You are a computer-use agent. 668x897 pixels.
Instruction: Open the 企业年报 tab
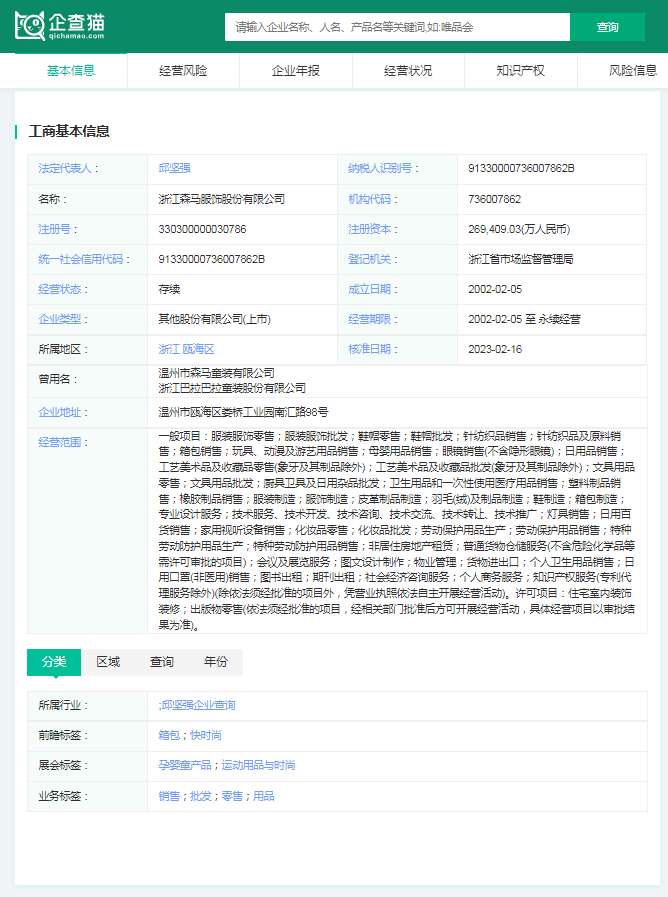click(296, 70)
